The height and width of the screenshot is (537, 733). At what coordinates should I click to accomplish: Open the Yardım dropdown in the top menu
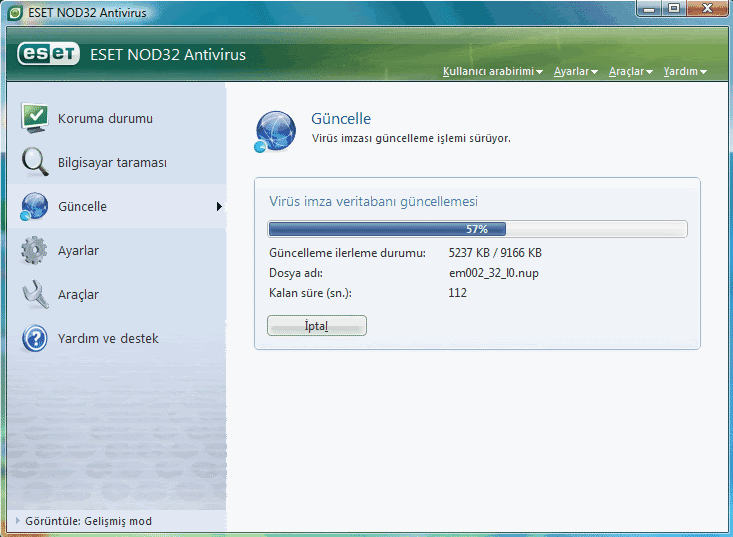coord(685,72)
